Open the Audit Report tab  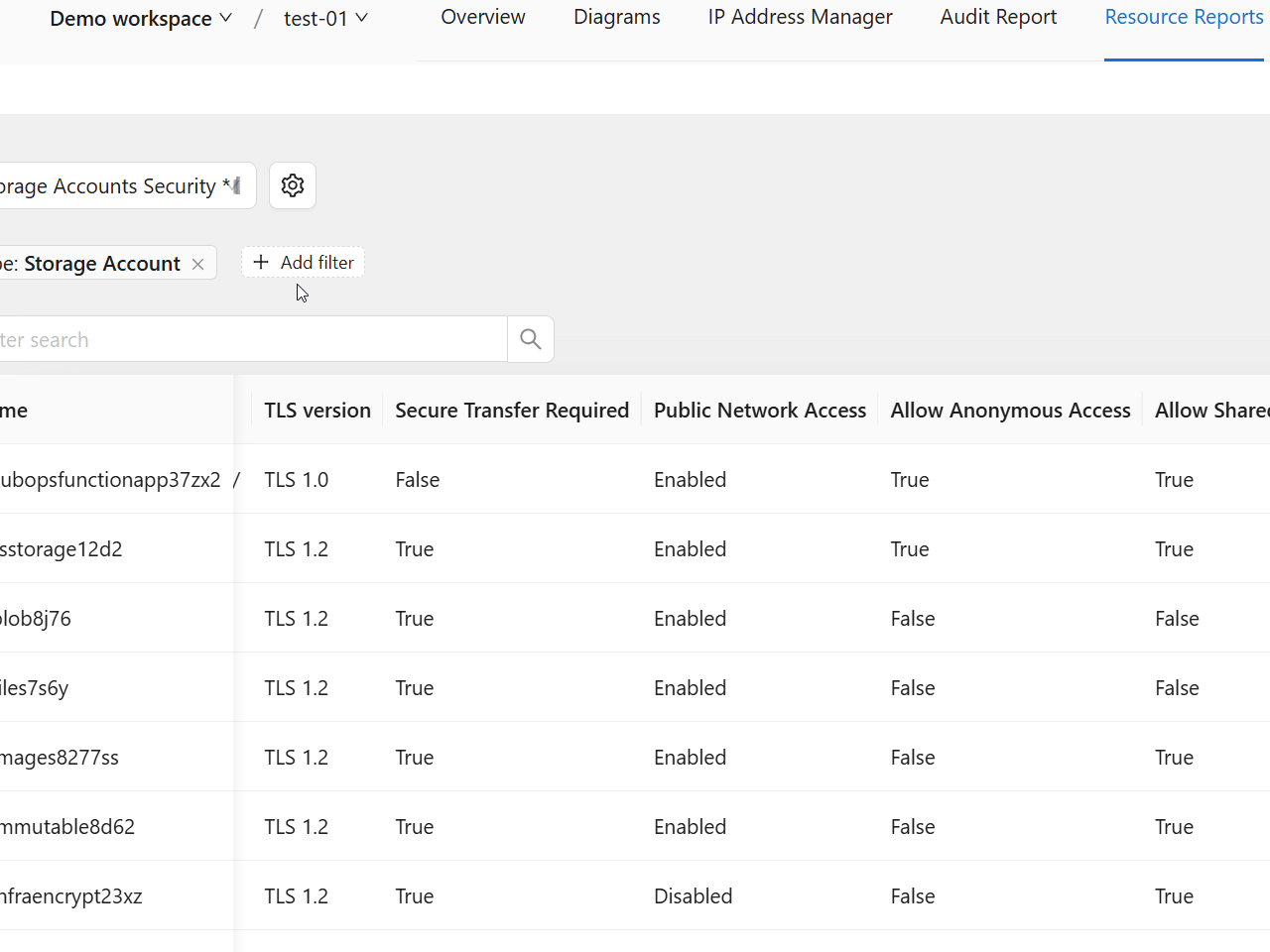pyautogui.click(x=998, y=17)
